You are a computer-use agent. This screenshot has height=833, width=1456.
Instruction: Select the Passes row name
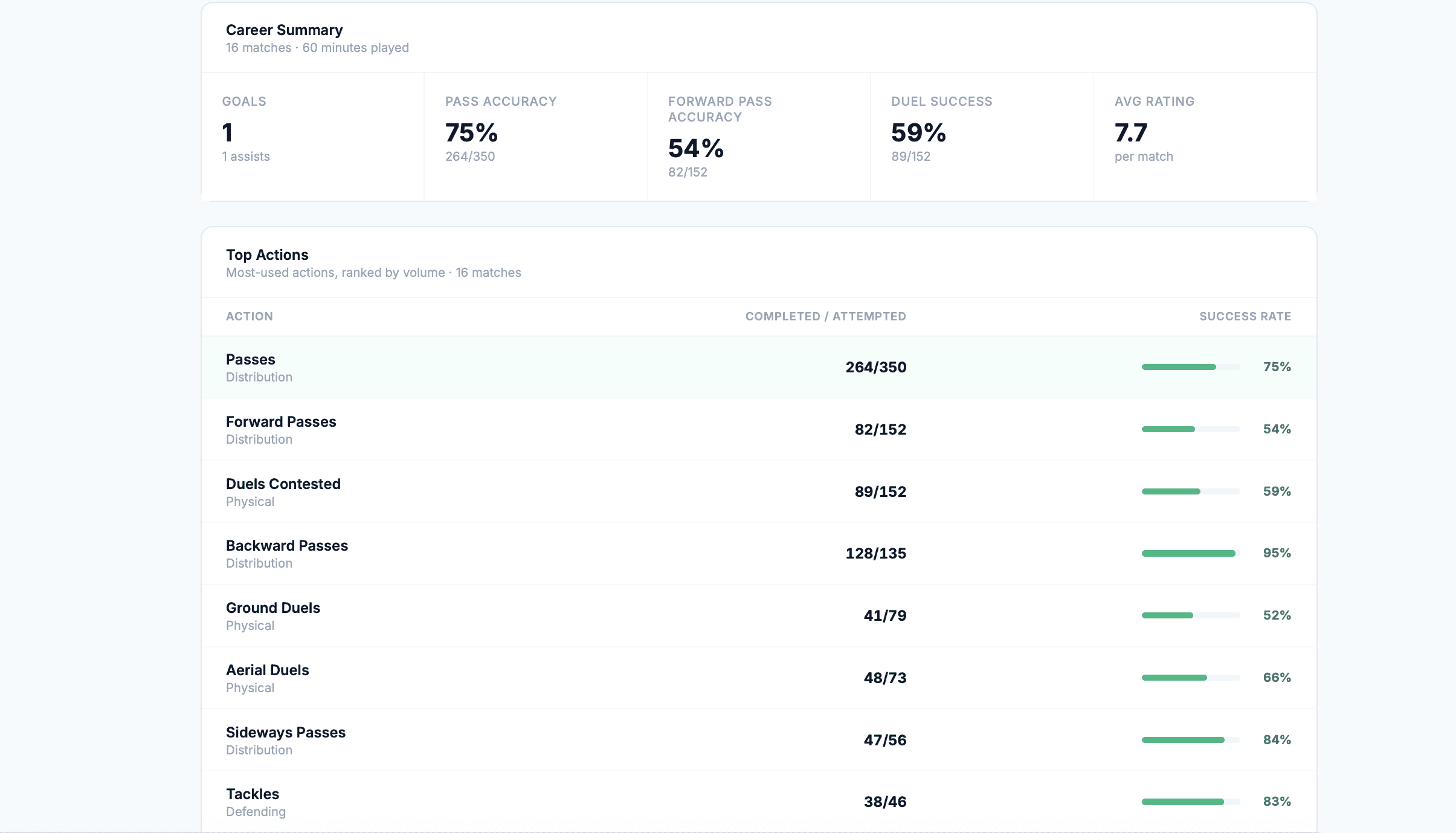click(x=251, y=360)
